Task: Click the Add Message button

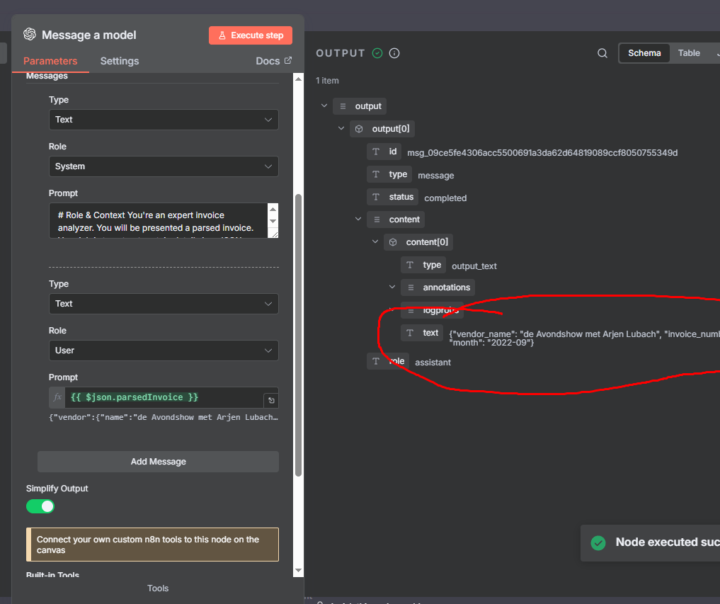Action: (158, 461)
